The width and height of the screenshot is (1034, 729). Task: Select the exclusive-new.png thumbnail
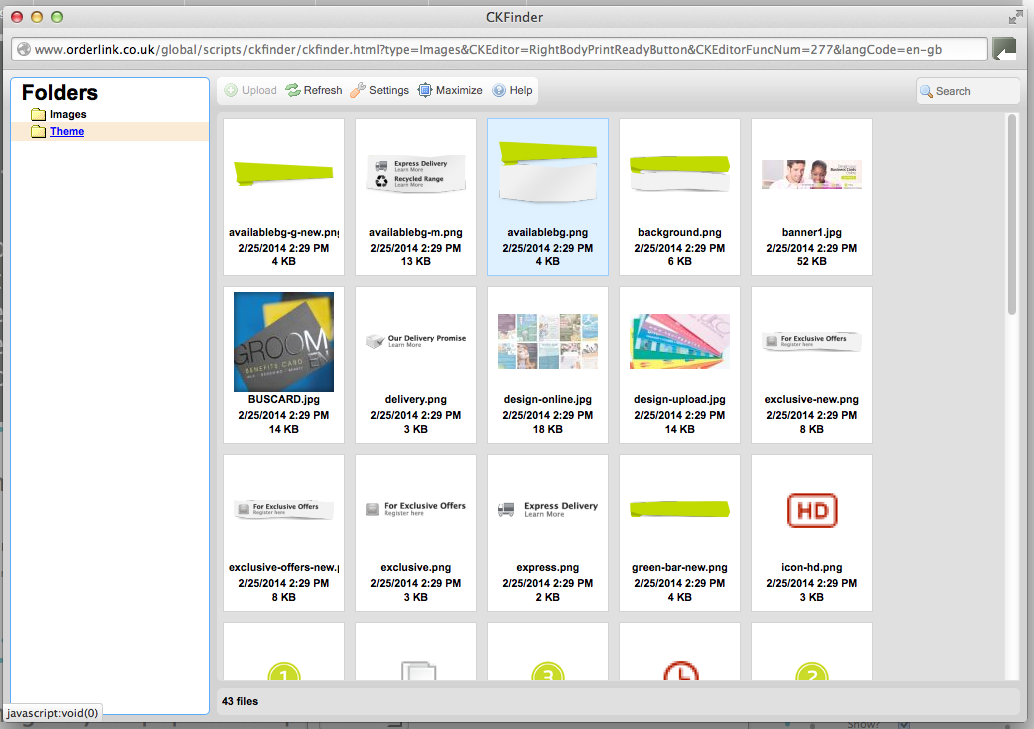(812, 341)
